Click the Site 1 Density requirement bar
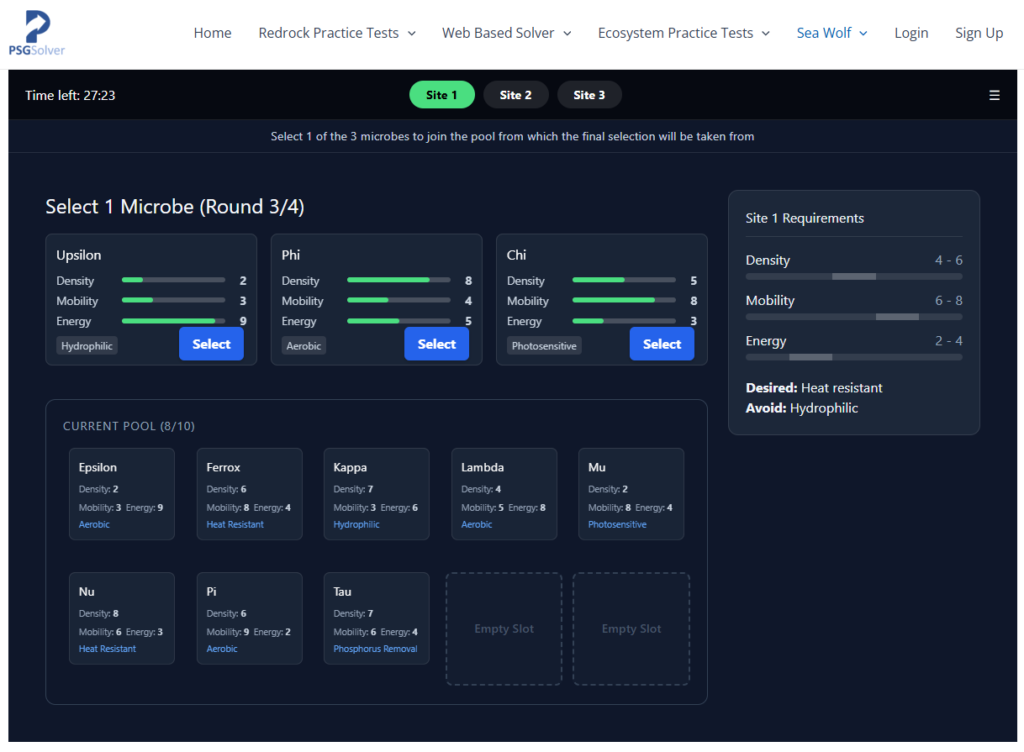The height and width of the screenshot is (752, 1024). (853, 276)
